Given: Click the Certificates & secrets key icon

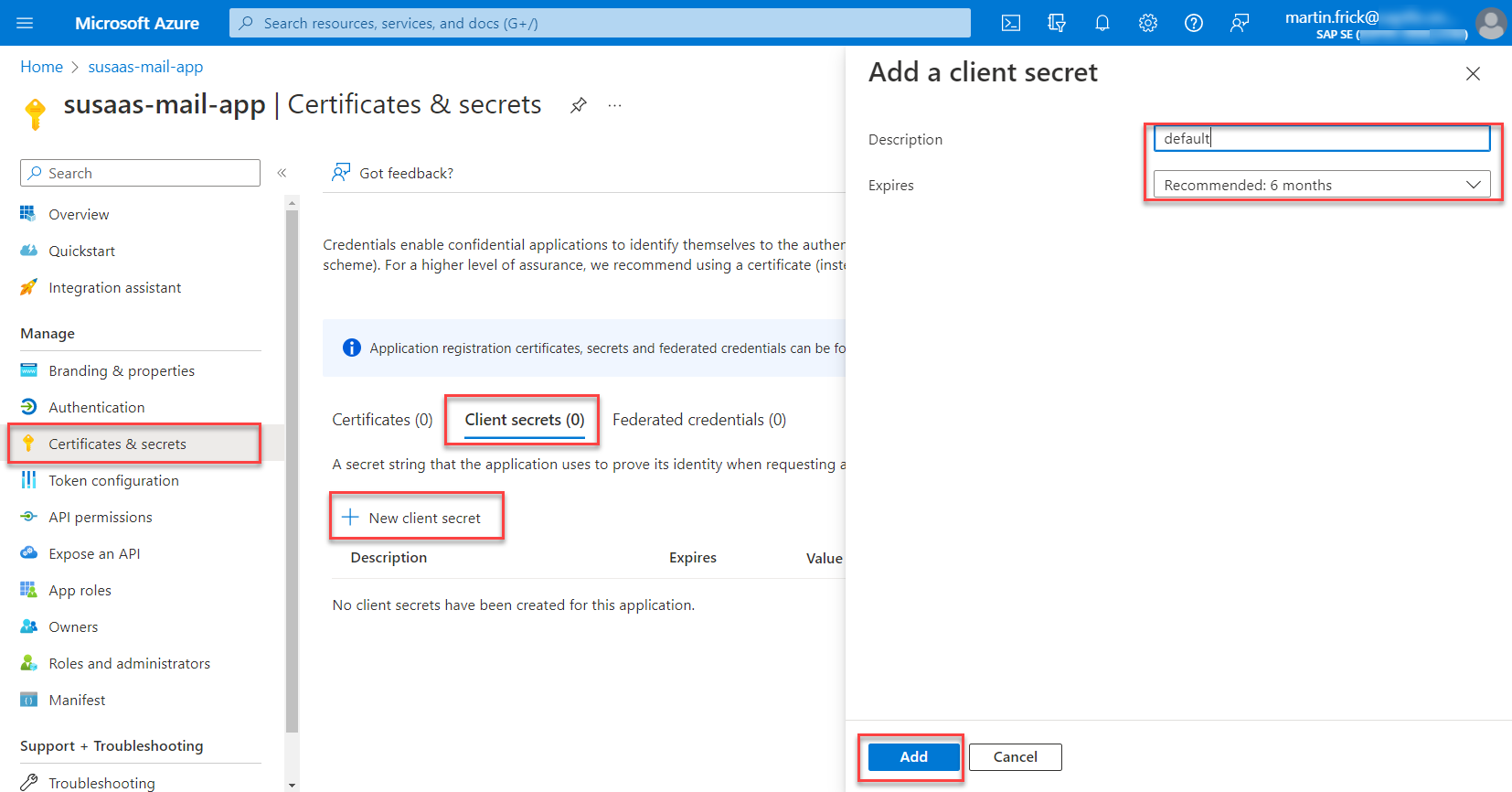Looking at the screenshot, I should pos(28,444).
